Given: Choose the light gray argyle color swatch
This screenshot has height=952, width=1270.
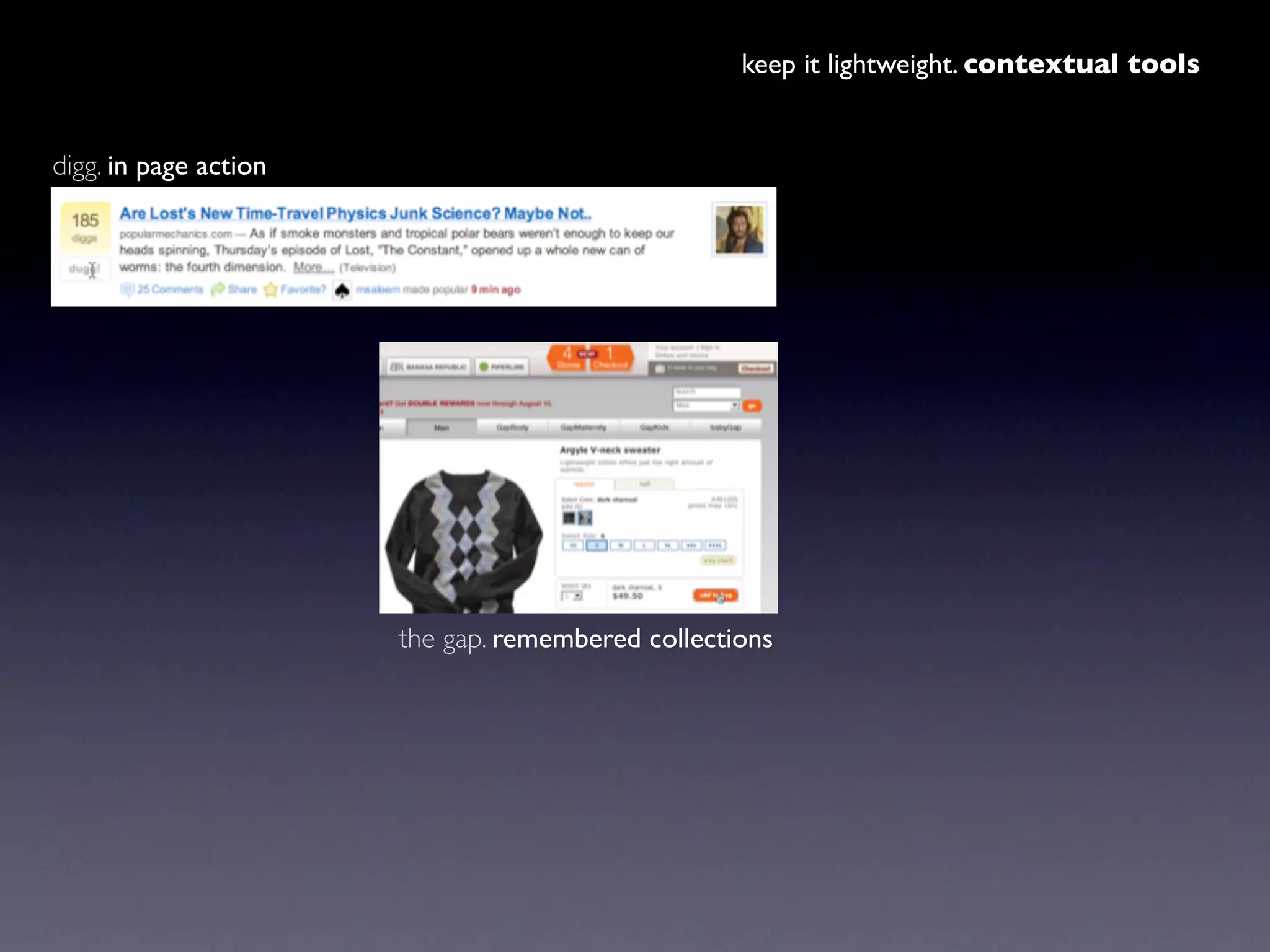Looking at the screenshot, I should coord(585,518).
